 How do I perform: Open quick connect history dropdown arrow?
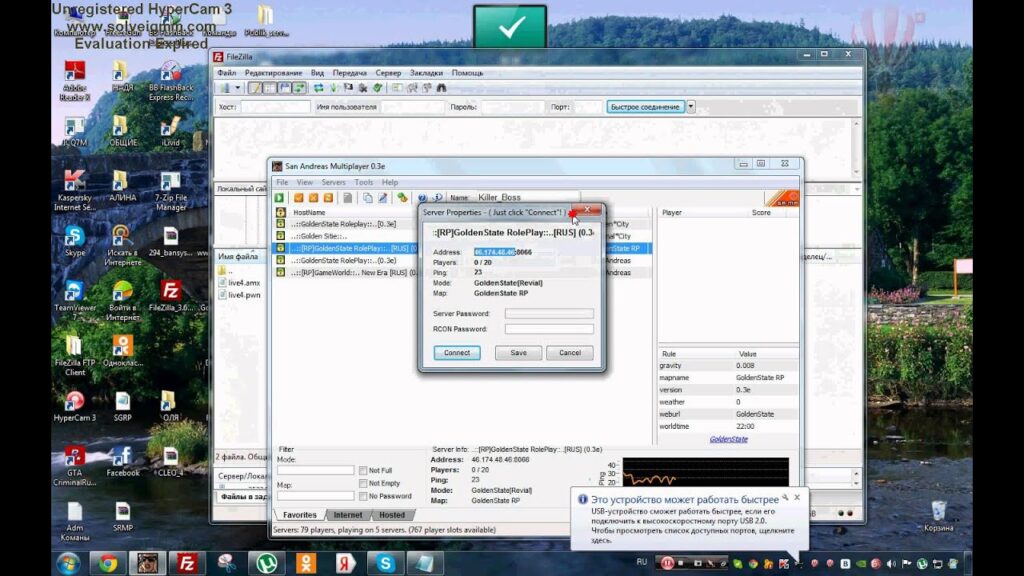coord(690,106)
